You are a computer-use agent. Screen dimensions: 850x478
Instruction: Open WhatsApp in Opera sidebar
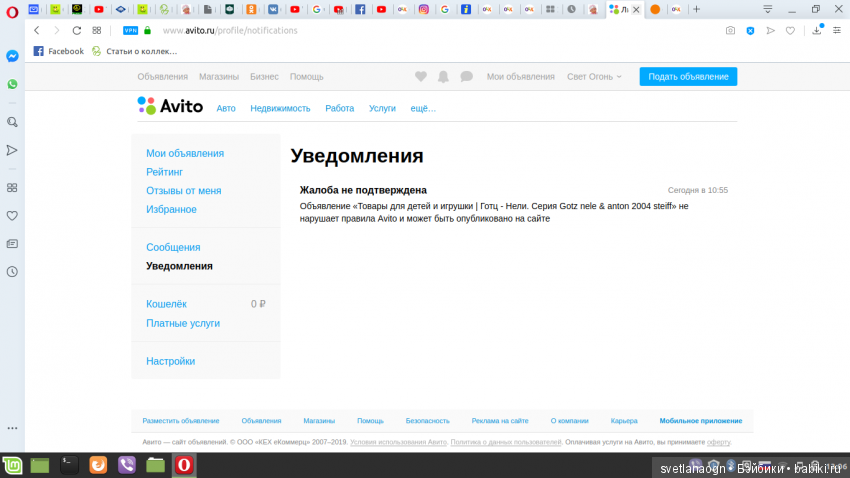point(12,84)
